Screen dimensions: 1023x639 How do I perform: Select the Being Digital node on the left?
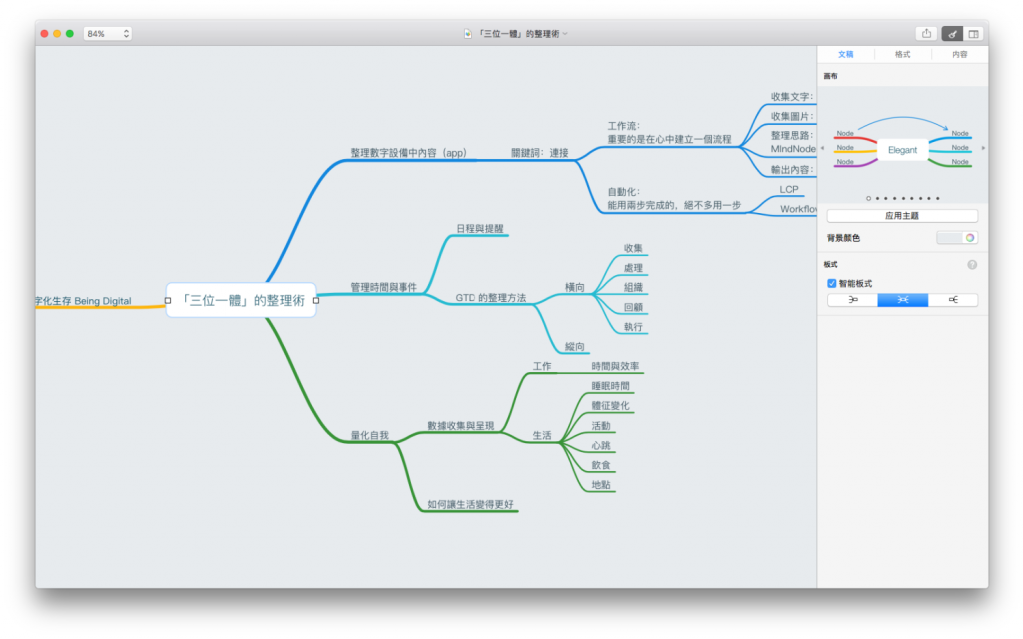point(84,301)
